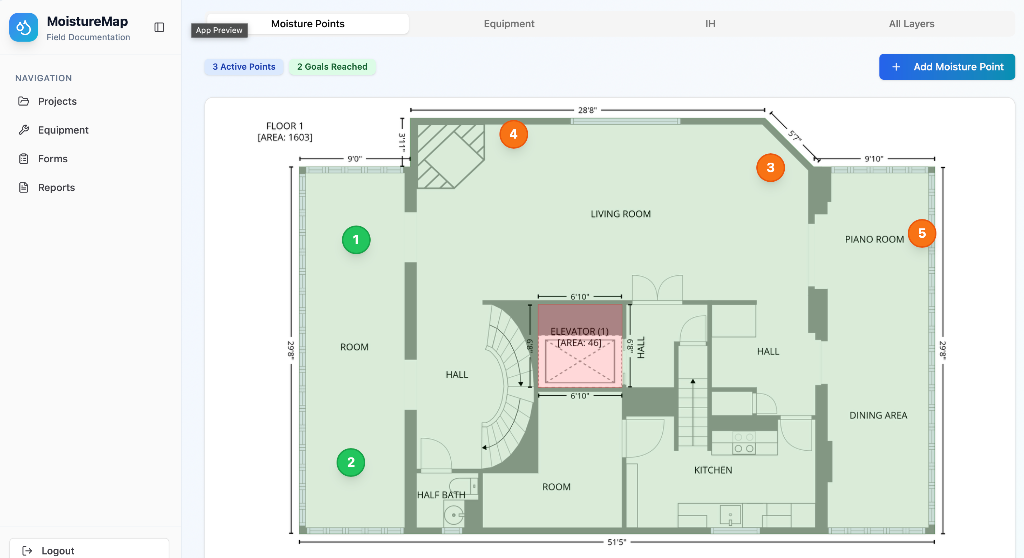Image resolution: width=1024 pixels, height=558 pixels.
Task: Select green moisture point marker 1
Action: point(356,240)
